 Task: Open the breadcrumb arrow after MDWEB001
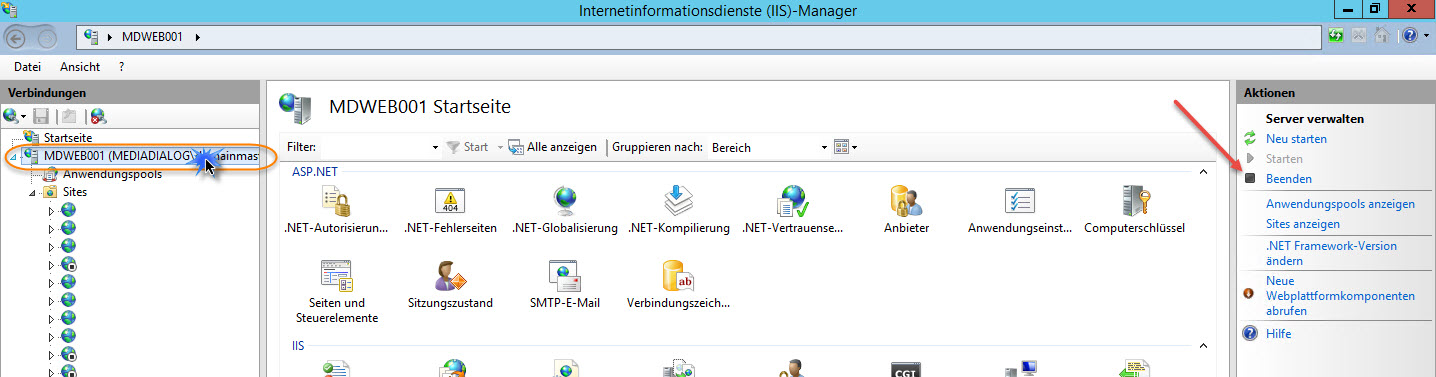click(x=198, y=37)
